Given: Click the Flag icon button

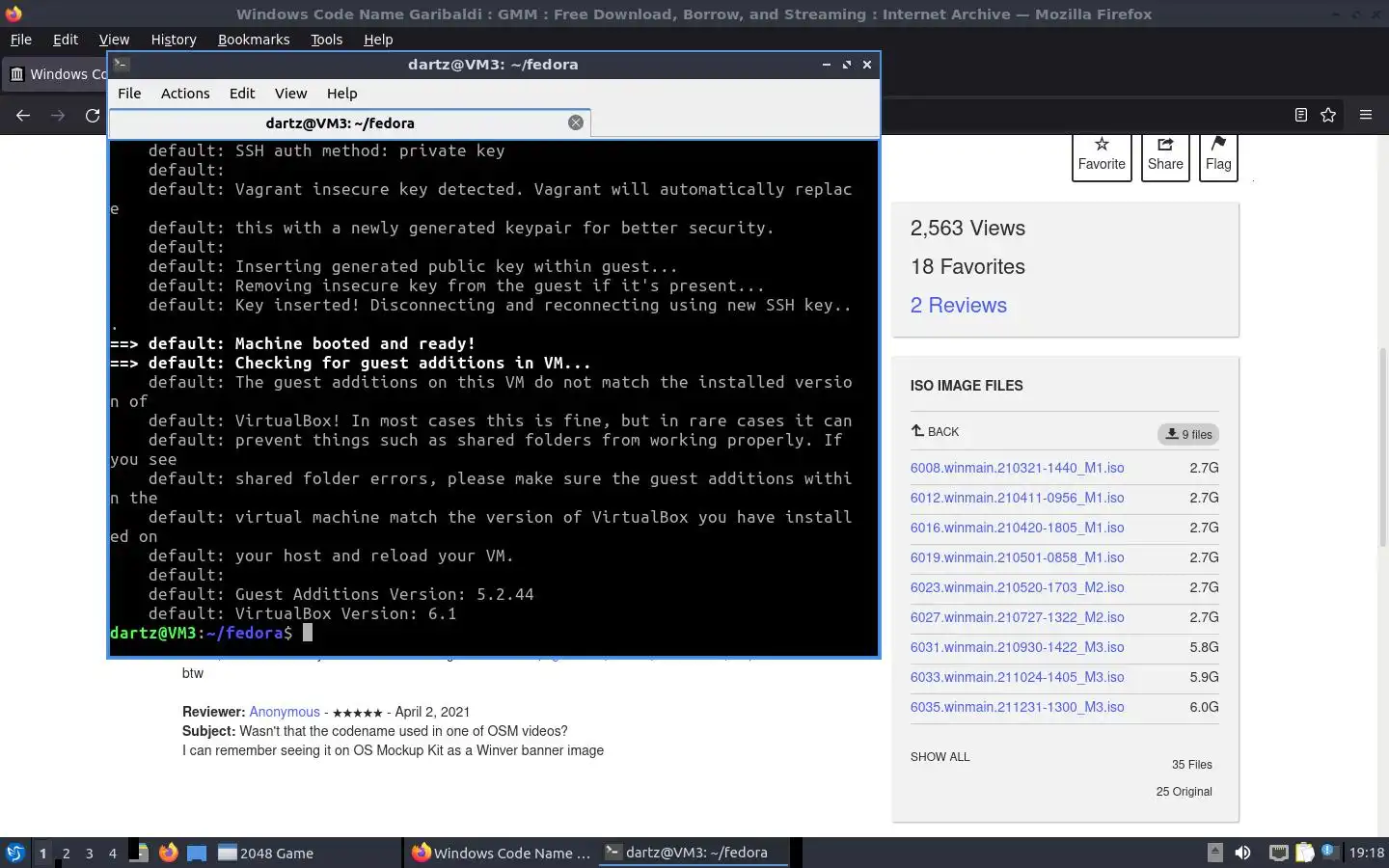Looking at the screenshot, I should coord(1218,156).
